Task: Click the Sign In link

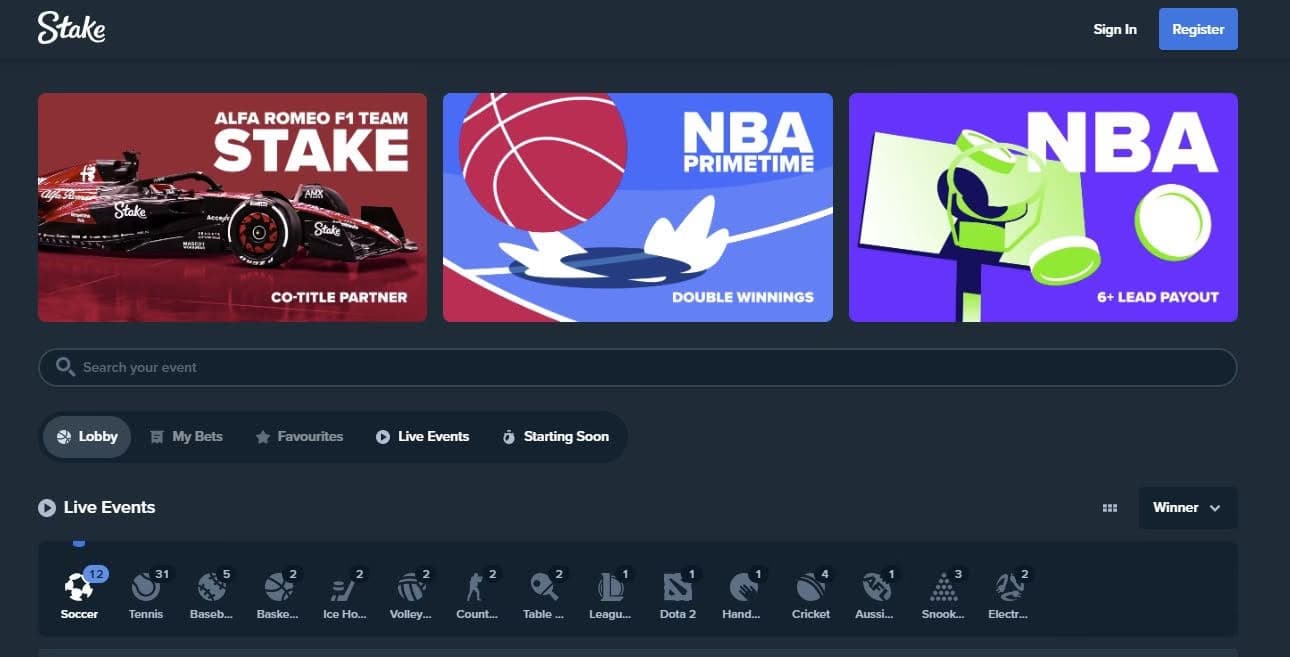Action: (1114, 29)
